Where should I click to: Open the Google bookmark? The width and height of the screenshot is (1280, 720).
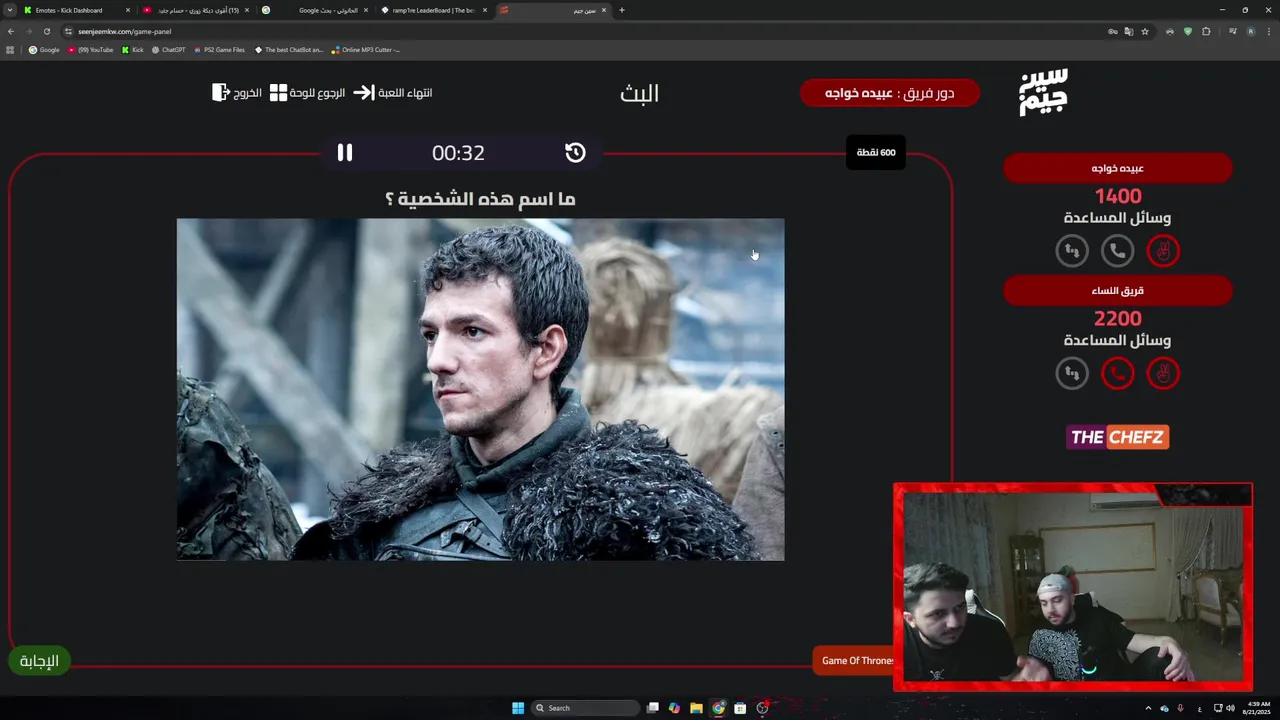pos(44,49)
